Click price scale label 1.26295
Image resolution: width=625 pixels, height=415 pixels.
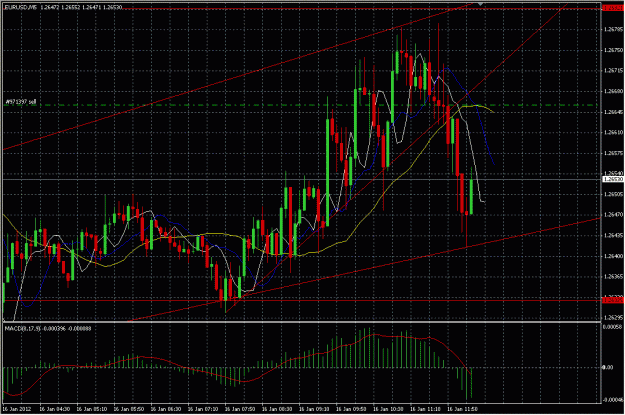613,318
